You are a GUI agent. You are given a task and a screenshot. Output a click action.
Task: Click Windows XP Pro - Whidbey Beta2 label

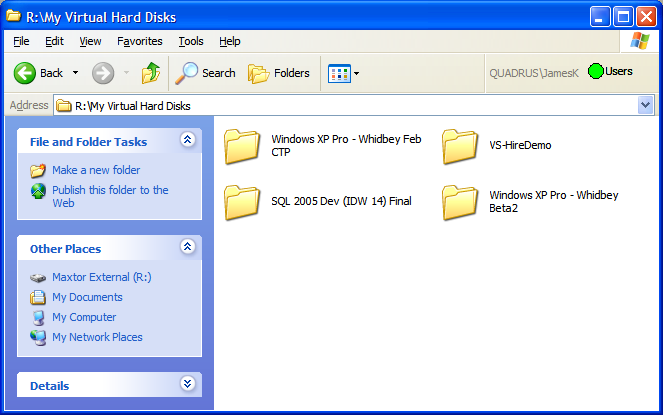553,201
